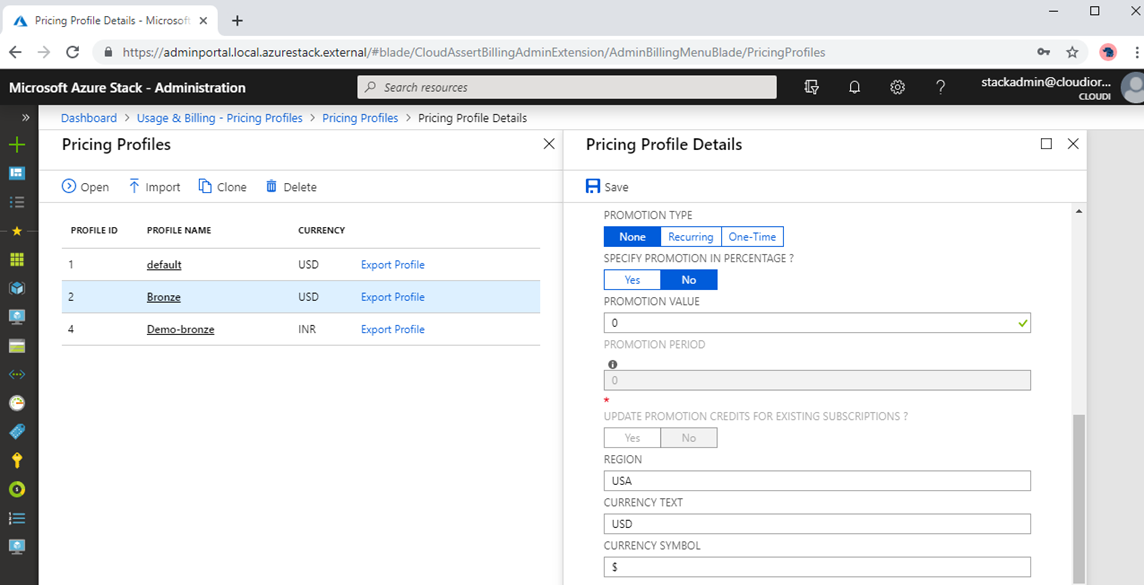Delete the selected pricing profile
The height and width of the screenshot is (585, 1144).
(291, 186)
